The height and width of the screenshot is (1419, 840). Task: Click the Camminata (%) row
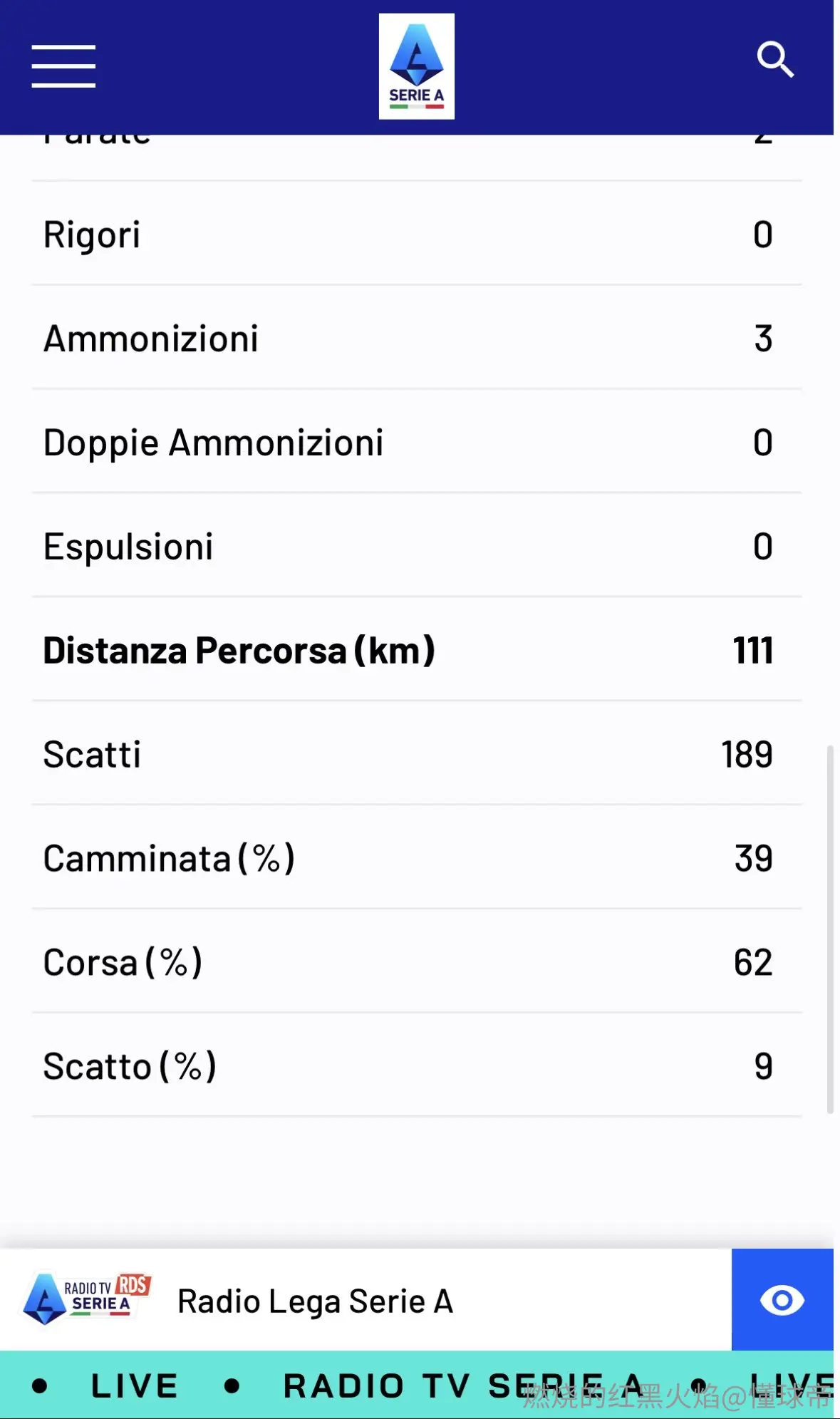pos(417,858)
